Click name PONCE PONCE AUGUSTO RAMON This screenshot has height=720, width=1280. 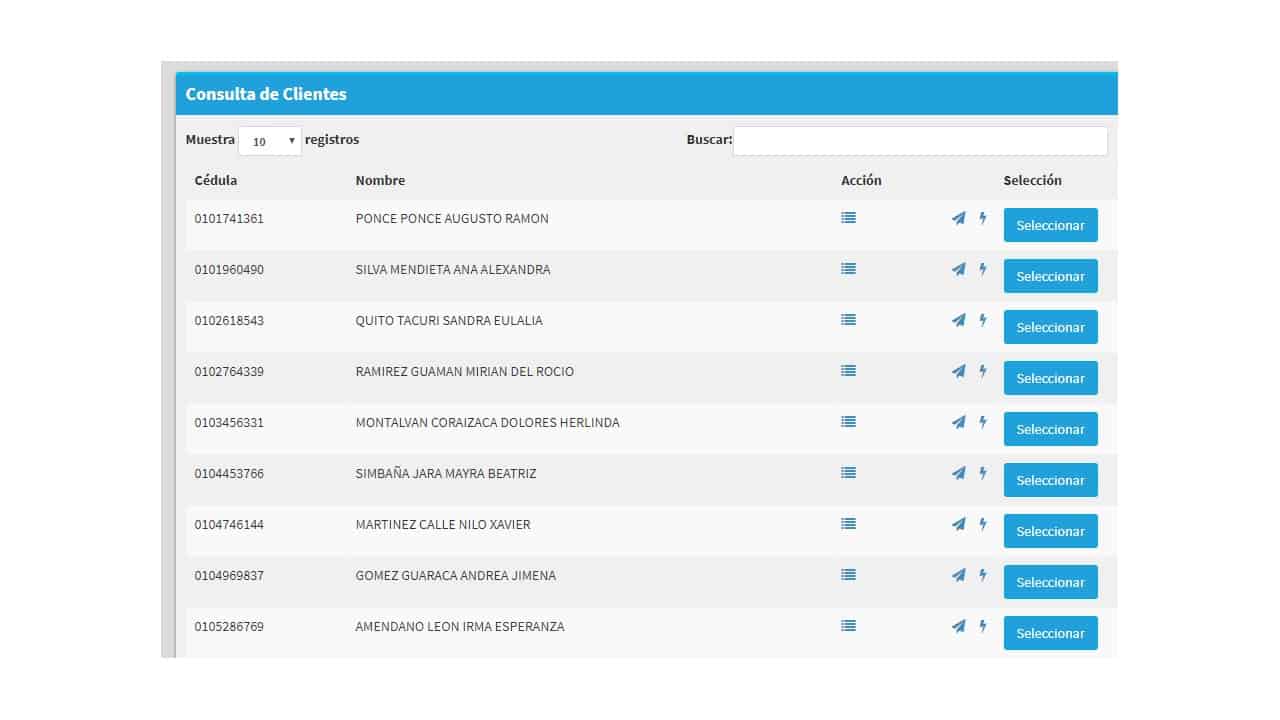[452, 218]
